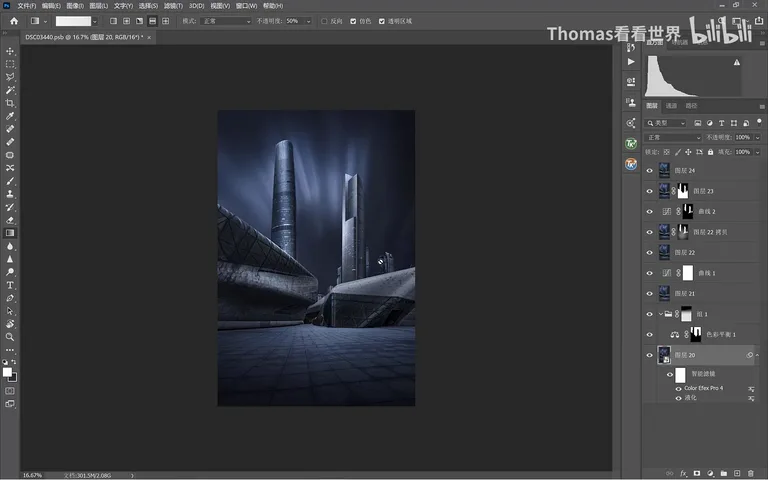Open the 窗口(W) menu
This screenshot has height=480, width=768.
[x=246, y=6]
